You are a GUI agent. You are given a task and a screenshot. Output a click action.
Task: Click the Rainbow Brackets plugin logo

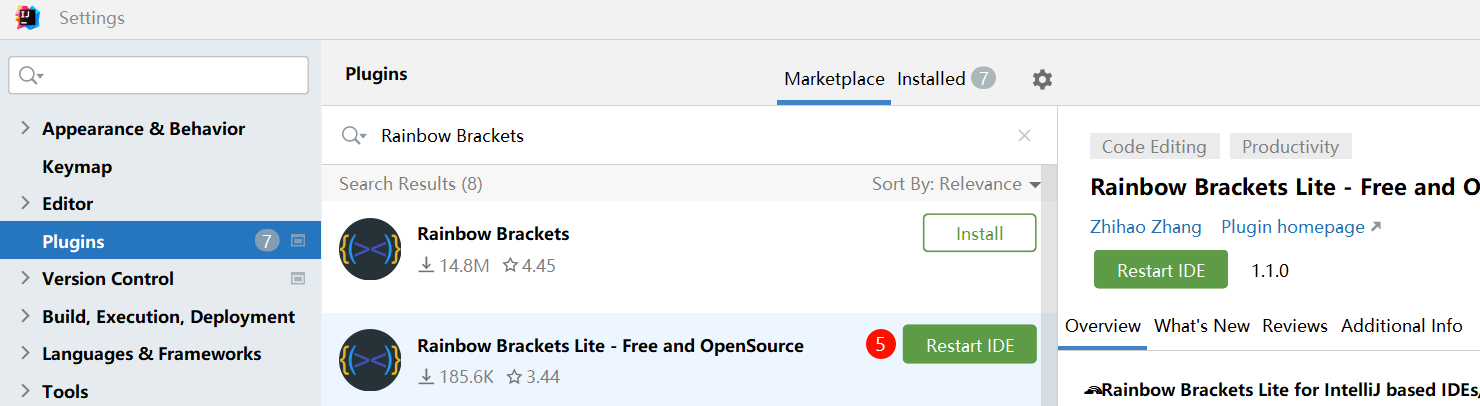tap(370, 249)
